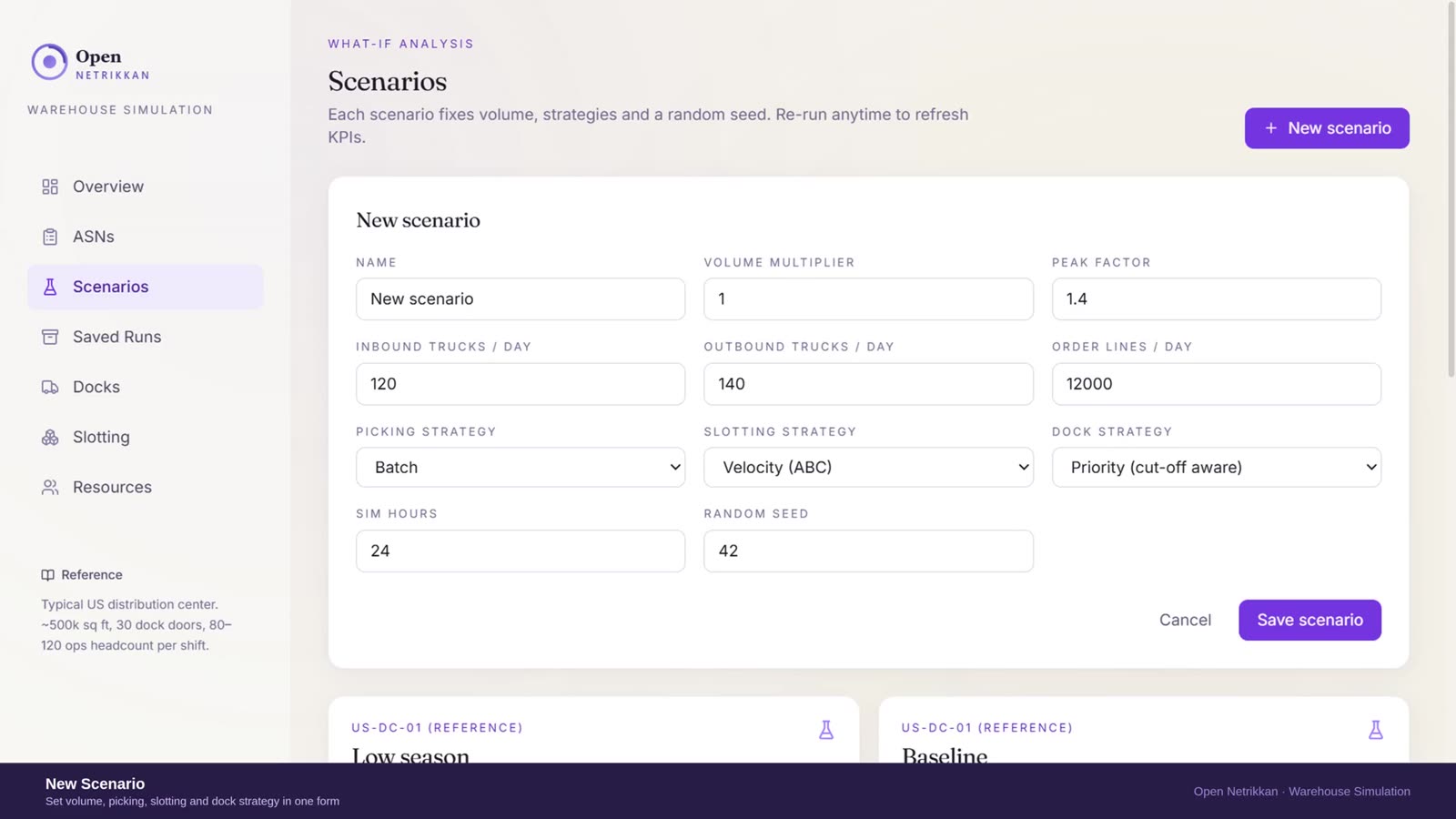Viewport: 1456px width, 819px height.
Task: Navigate to Docks
Action: pos(146,387)
